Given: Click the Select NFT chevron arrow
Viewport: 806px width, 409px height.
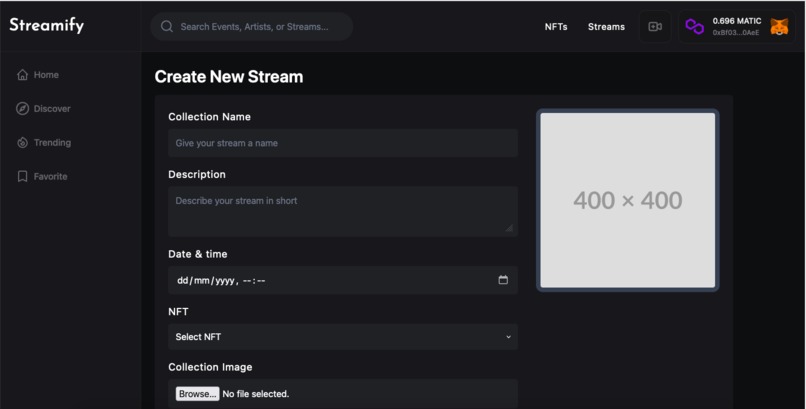Looking at the screenshot, I should [508, 337].
